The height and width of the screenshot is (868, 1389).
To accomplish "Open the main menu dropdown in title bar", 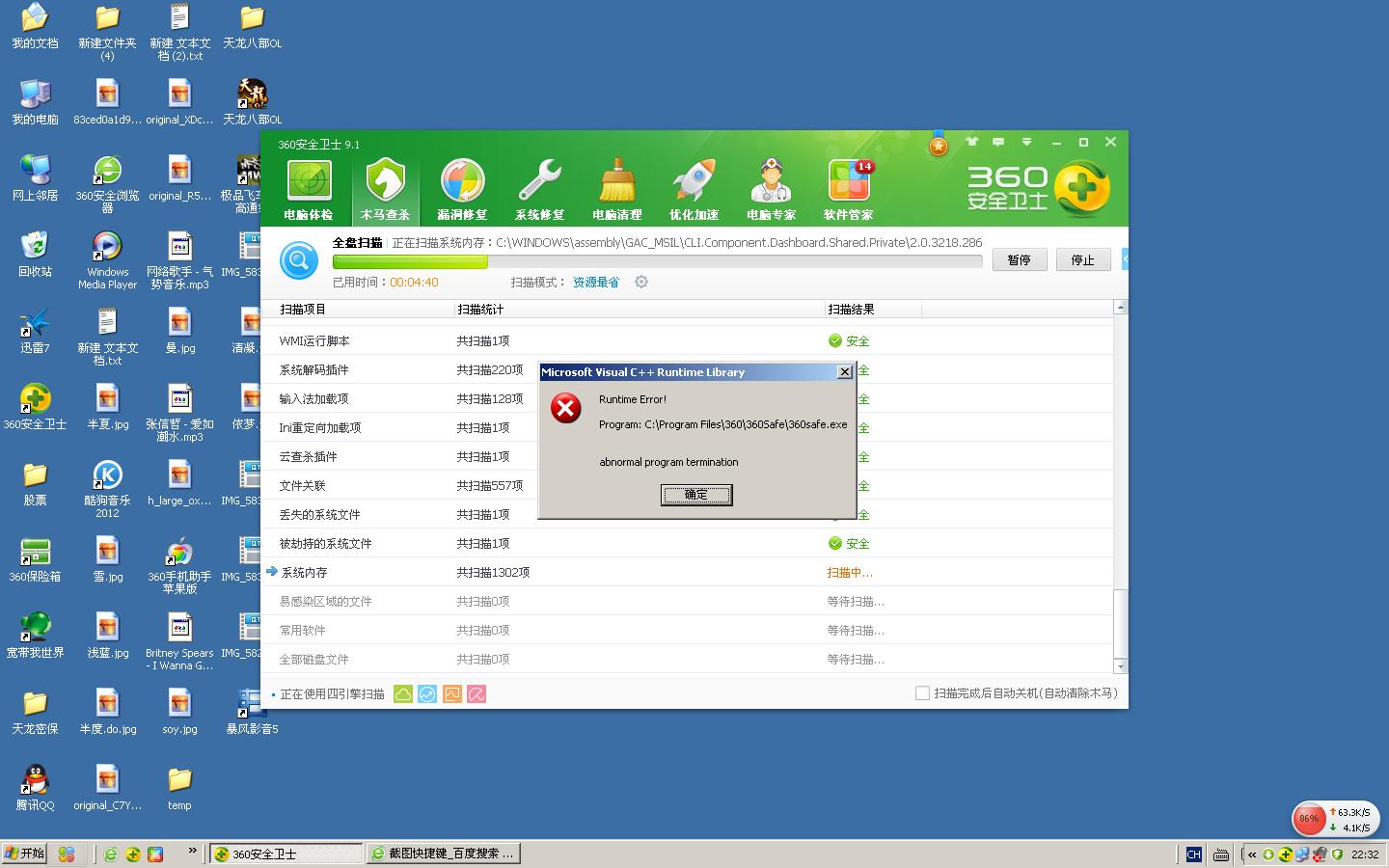I will tap(1027, 142).
